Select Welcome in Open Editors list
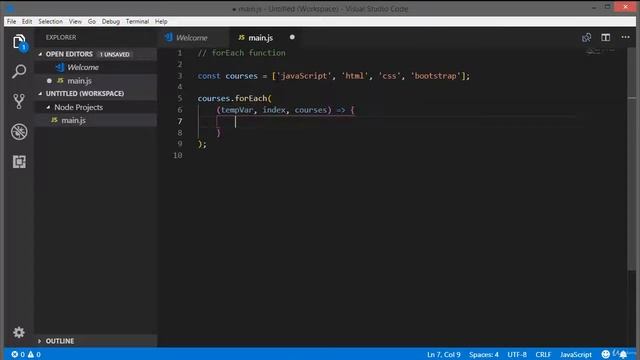 tap(96, 67)
